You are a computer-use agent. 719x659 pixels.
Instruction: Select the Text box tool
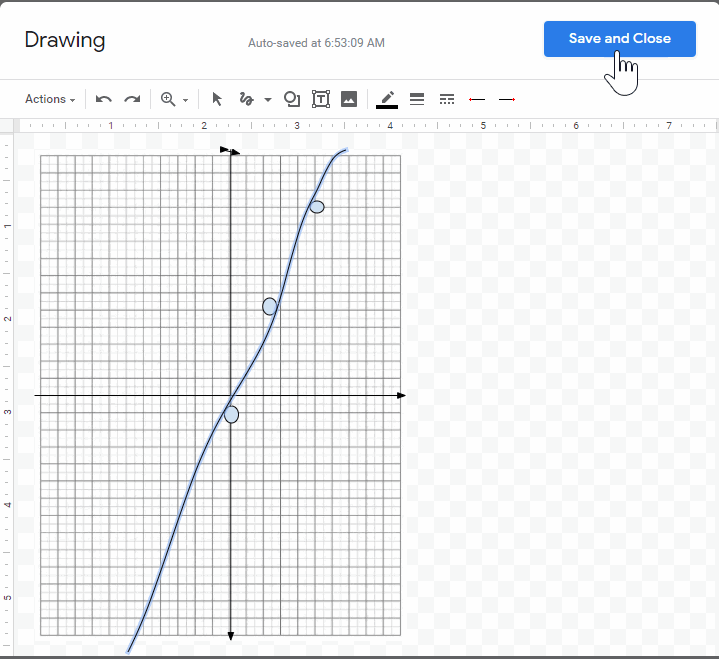pos(321,99)
